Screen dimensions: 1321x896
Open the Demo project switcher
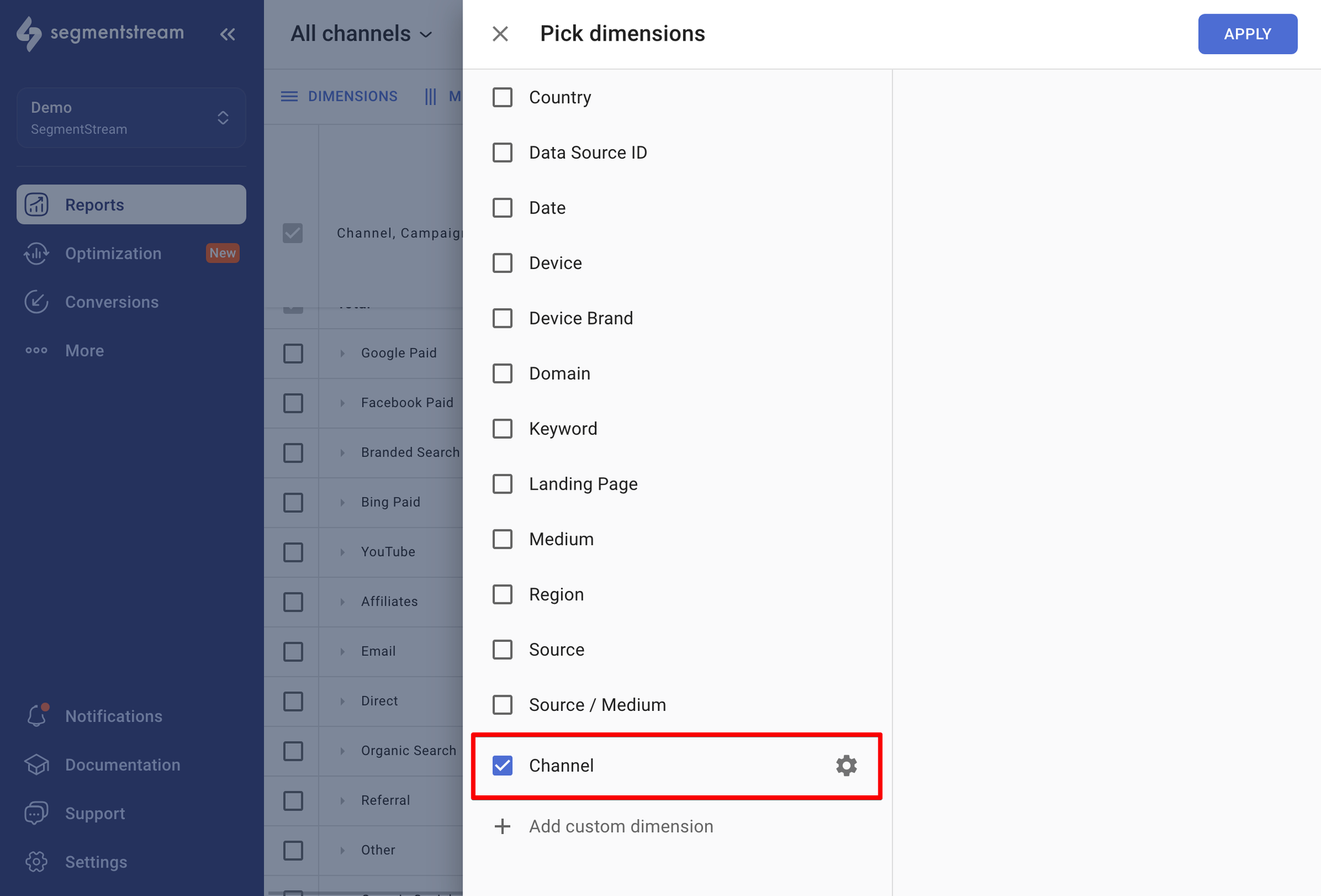131,118
